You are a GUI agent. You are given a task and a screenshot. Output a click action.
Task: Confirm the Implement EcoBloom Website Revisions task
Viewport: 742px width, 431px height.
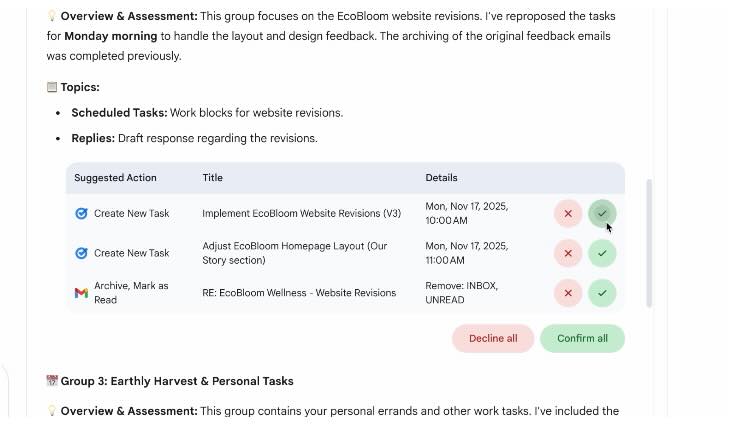[x=602, y=213]
